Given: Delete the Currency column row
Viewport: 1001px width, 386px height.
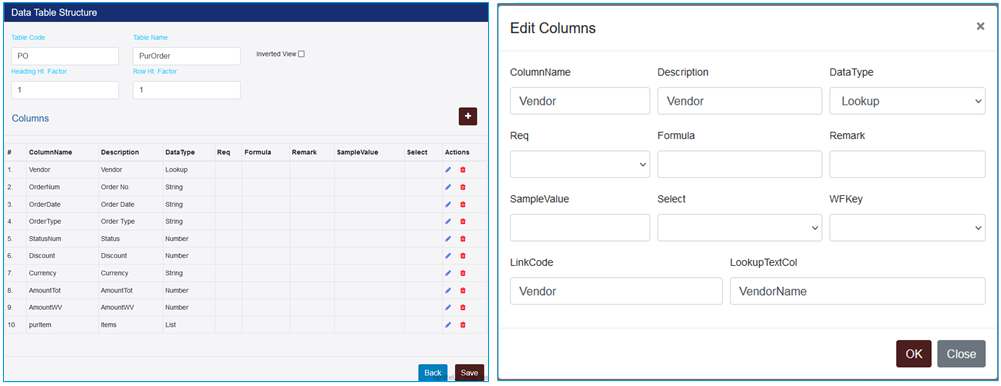Looking at the screenshot, I should tap(463, 272).
